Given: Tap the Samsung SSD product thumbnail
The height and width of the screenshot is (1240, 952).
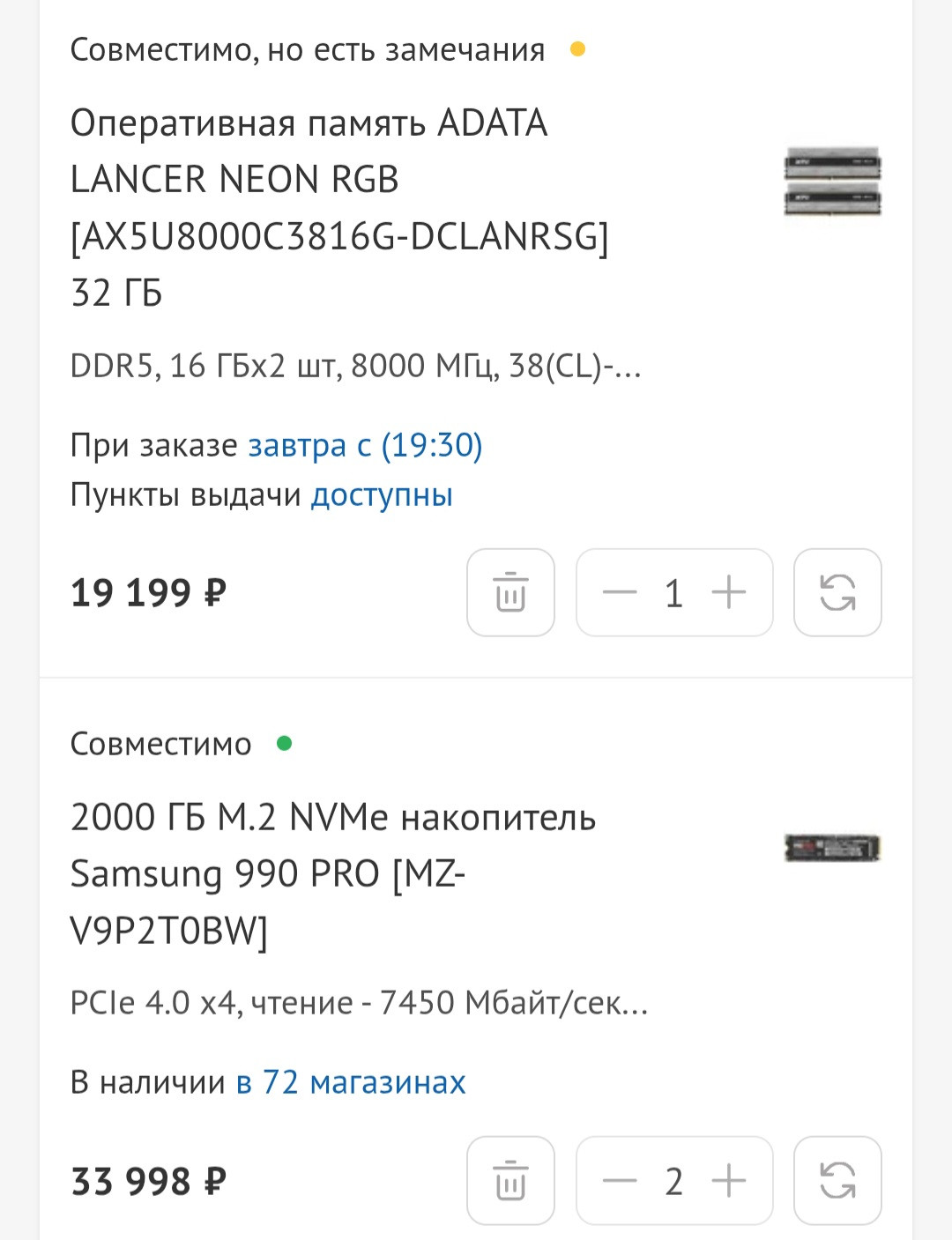Looking at the screenshot, I should pyautogui.click(x=833, y=848).
